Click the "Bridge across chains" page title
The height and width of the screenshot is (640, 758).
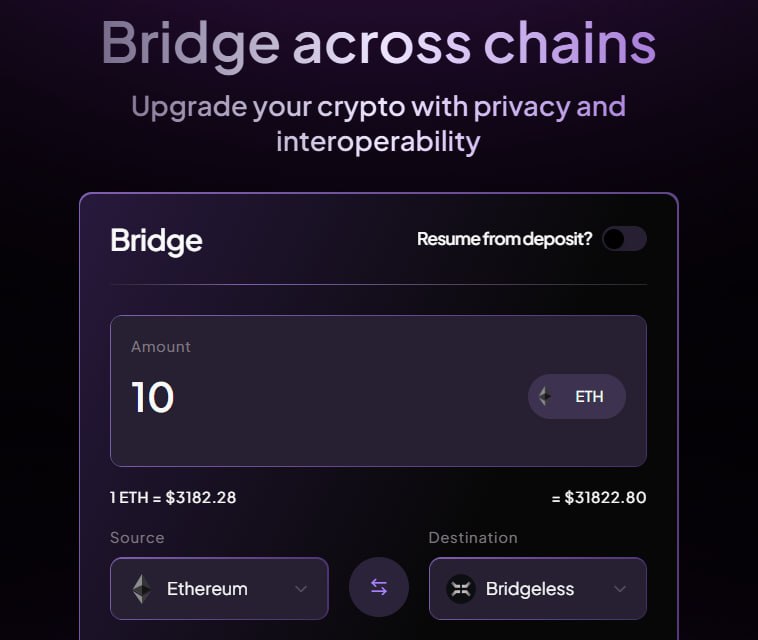(378, 43)
